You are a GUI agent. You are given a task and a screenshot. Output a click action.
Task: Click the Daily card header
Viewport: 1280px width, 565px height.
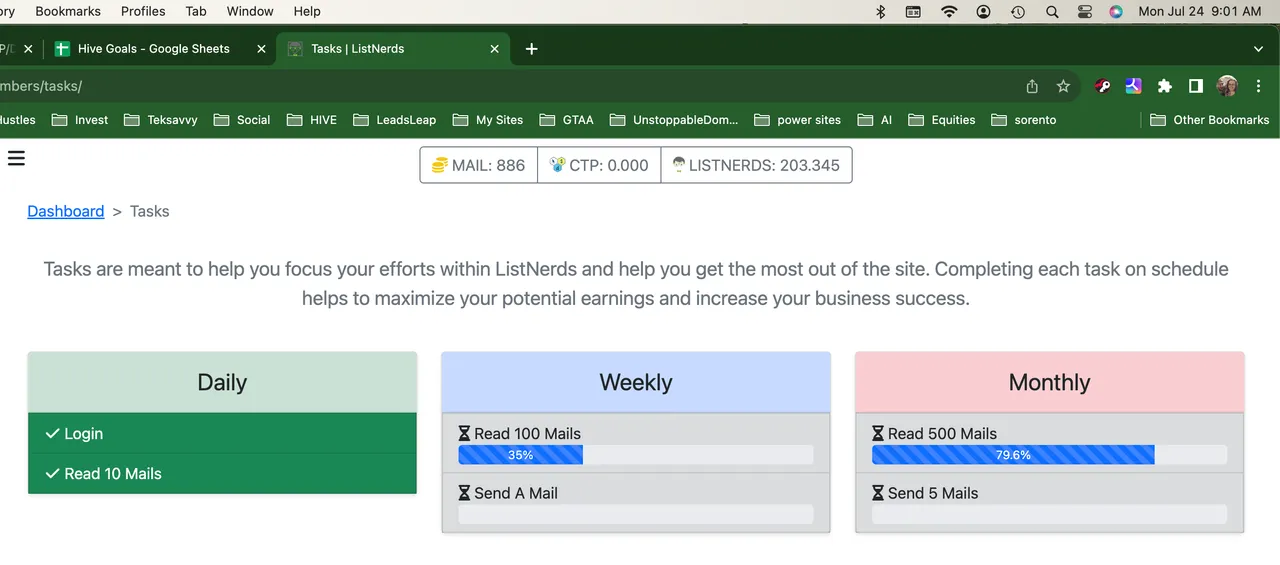point(222,382)
